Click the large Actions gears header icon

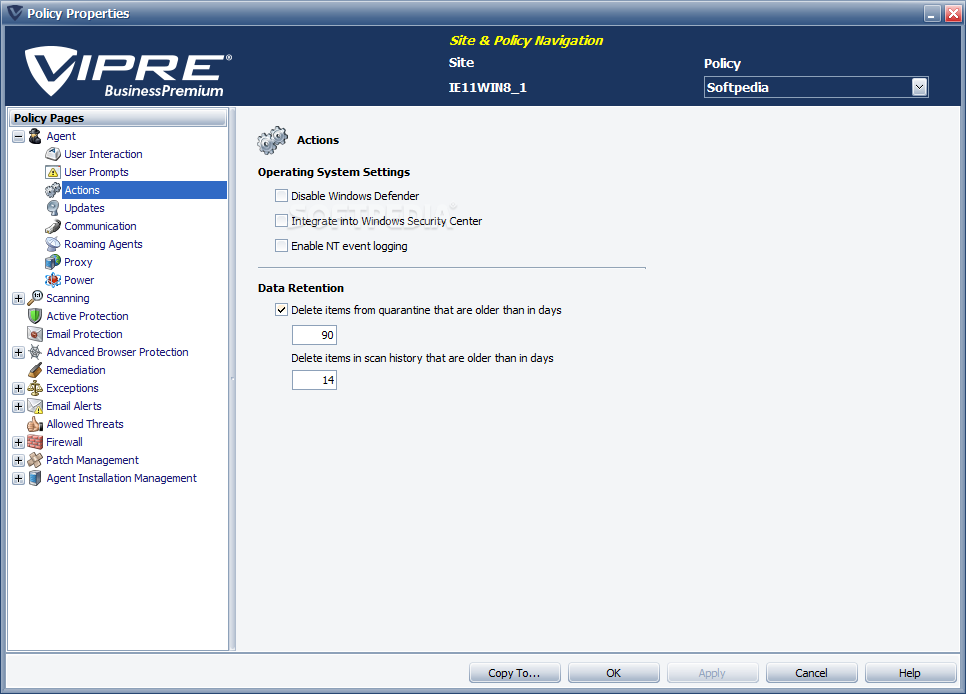272,140
